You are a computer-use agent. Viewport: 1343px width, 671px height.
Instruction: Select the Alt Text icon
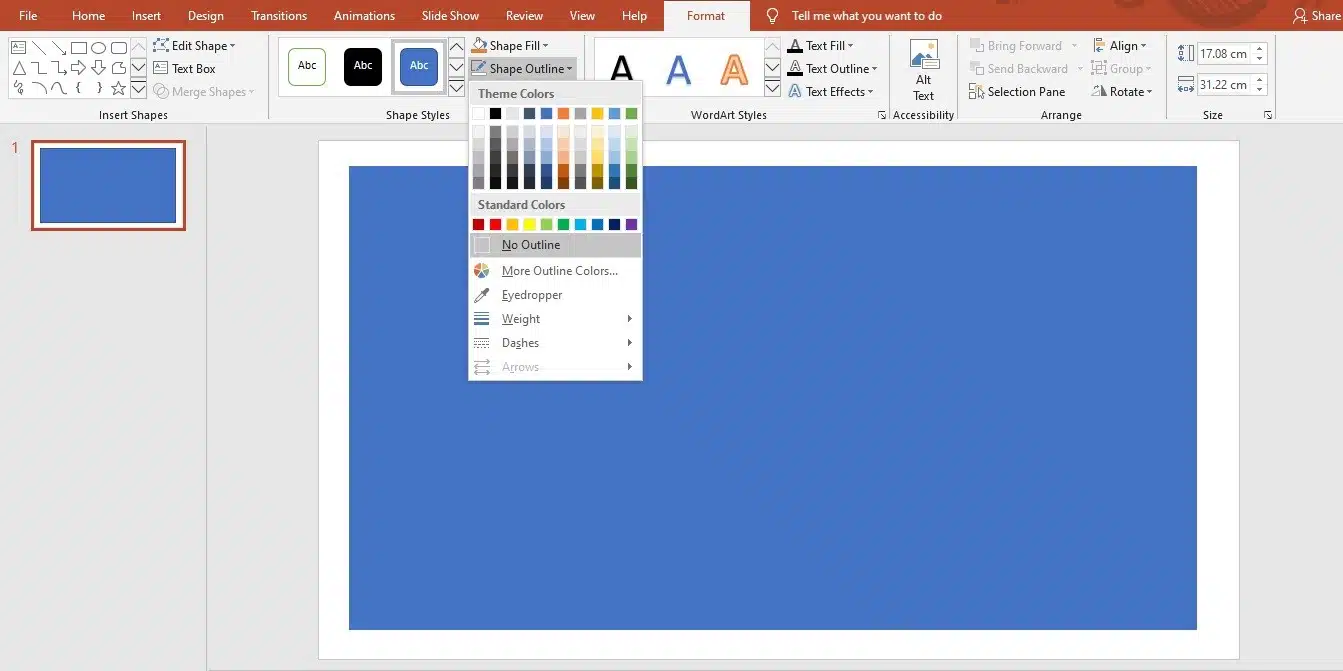922,68
